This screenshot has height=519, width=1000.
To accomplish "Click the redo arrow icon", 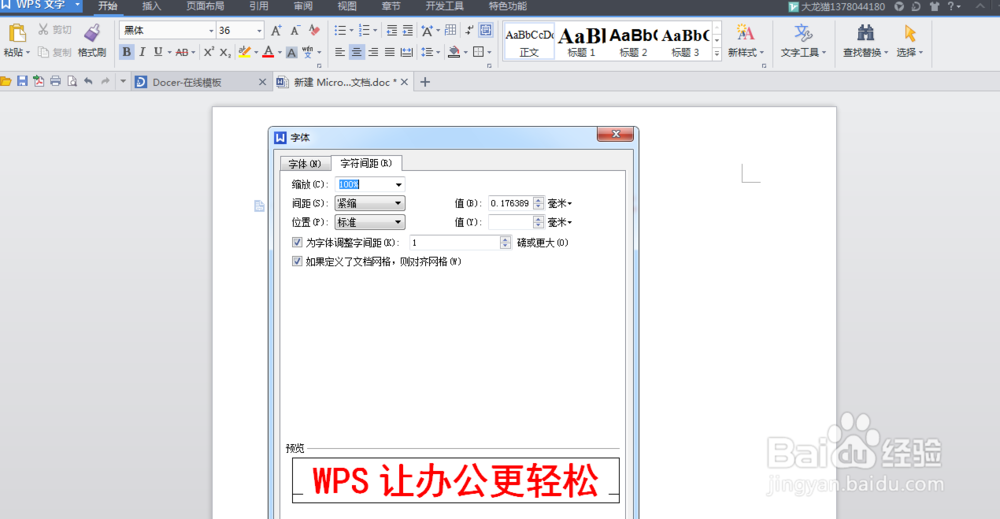I will pos(105,81).
